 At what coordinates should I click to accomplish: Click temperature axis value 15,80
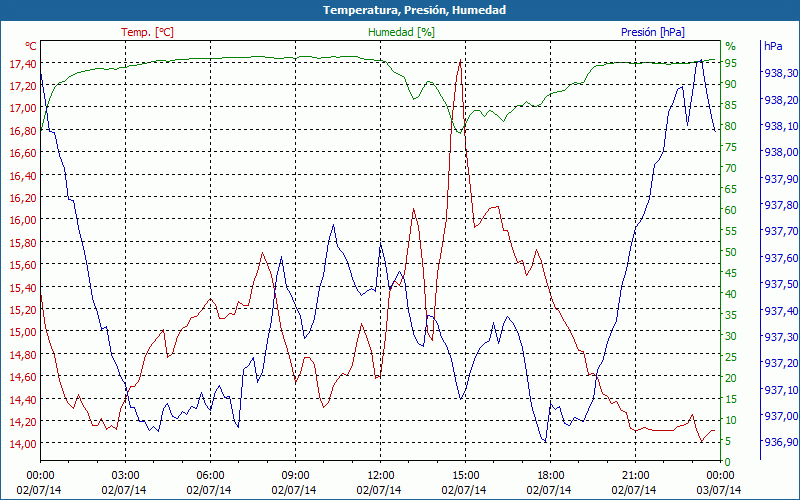[23, 243]
